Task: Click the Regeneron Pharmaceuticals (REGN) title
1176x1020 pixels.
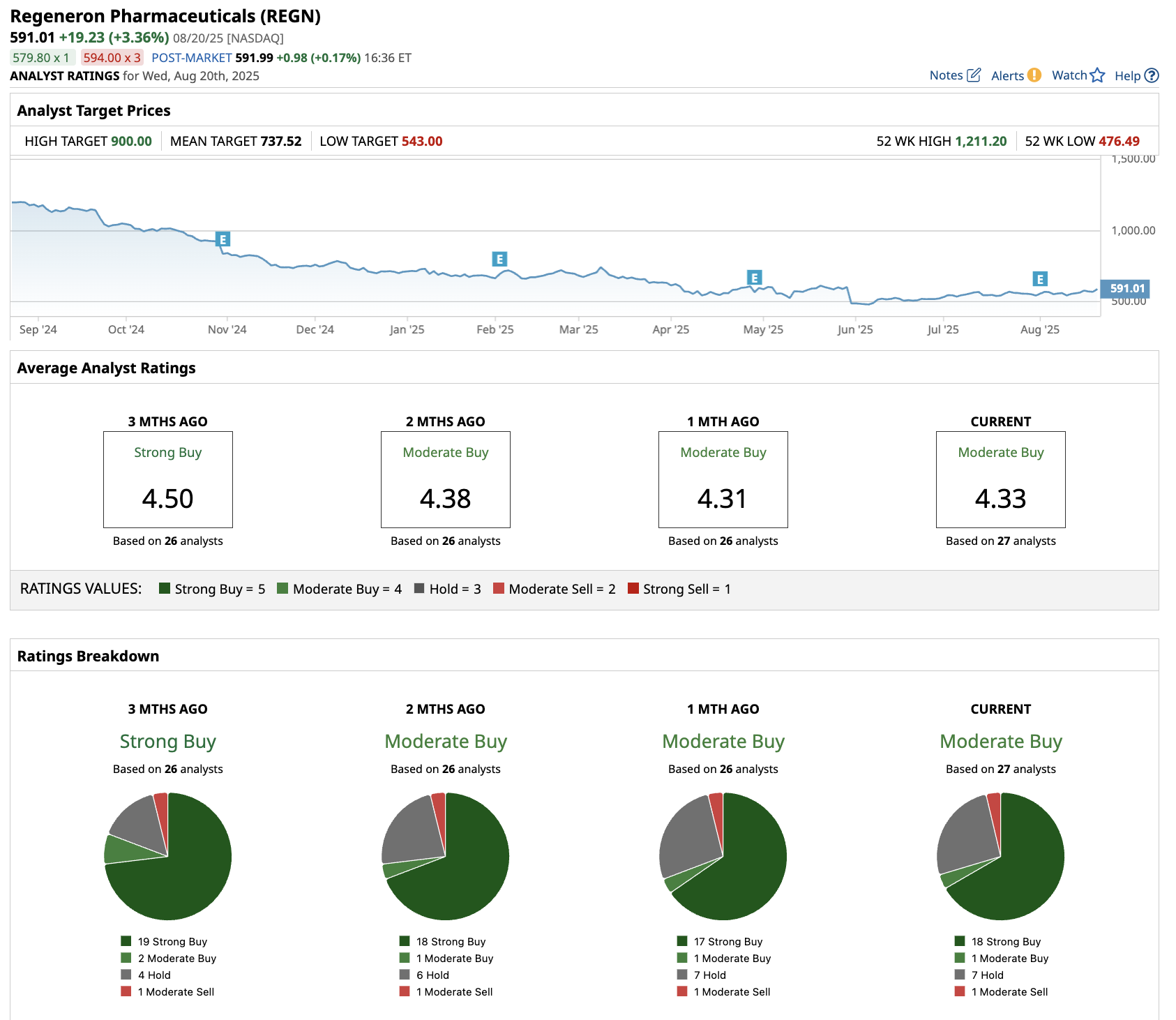Action: [x=165, y=16]
